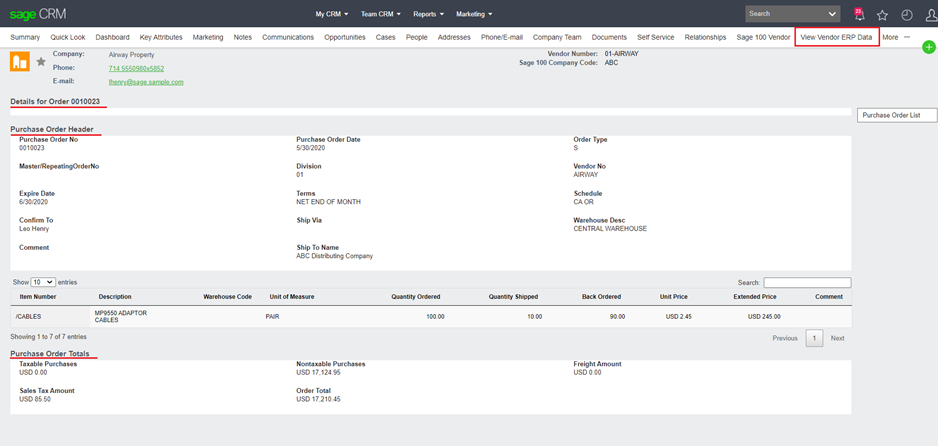Click the table Search filter field

point(807,282)
